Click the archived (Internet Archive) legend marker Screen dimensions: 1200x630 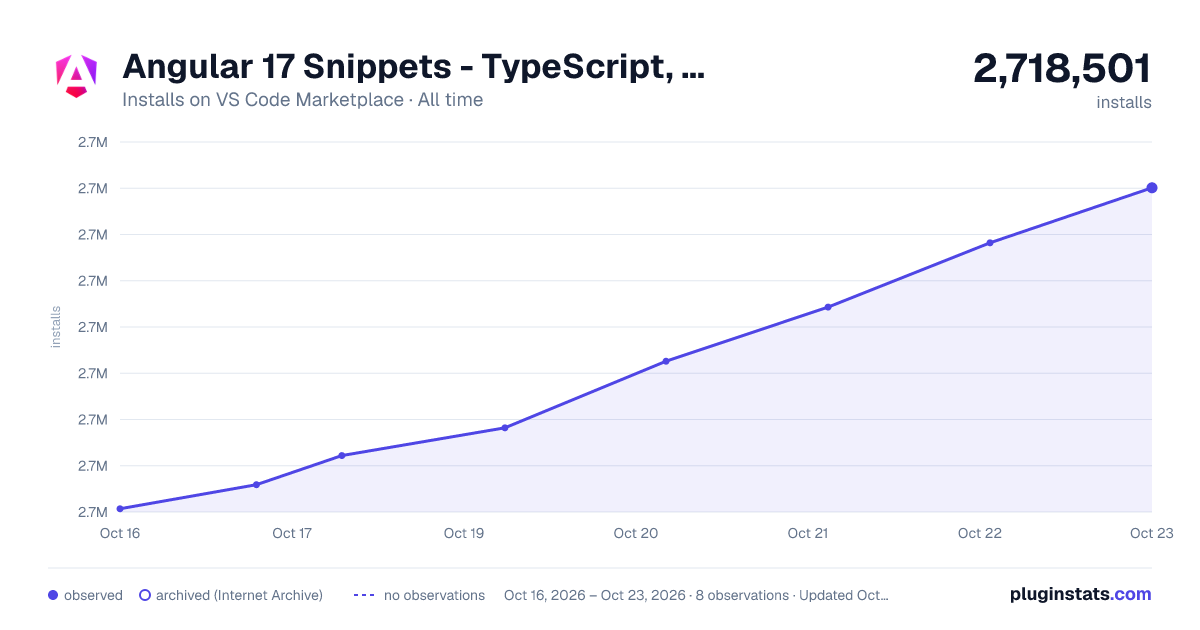click(145, 595)
